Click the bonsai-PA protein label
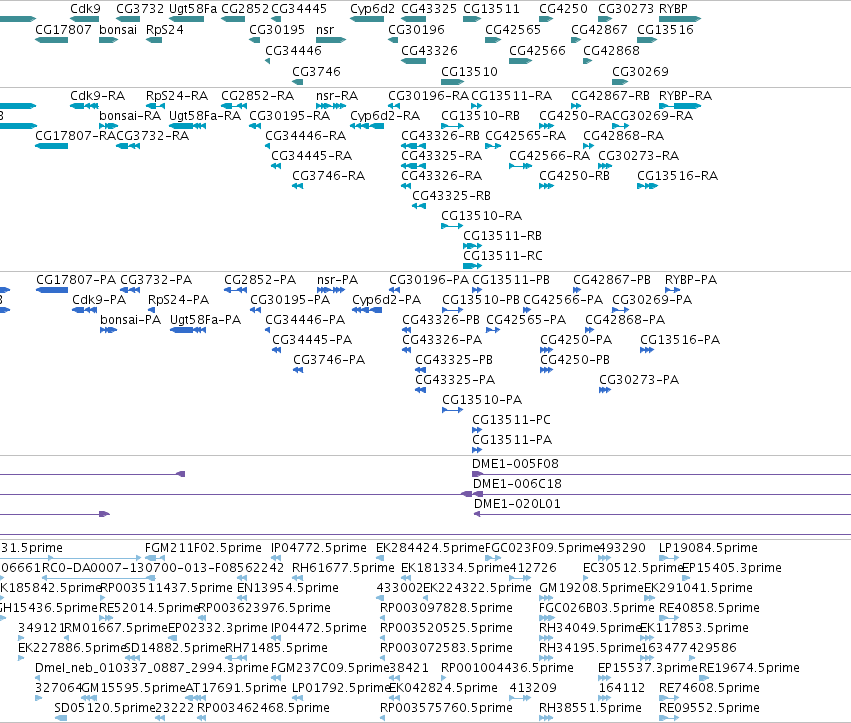 (x=131, y=320)
